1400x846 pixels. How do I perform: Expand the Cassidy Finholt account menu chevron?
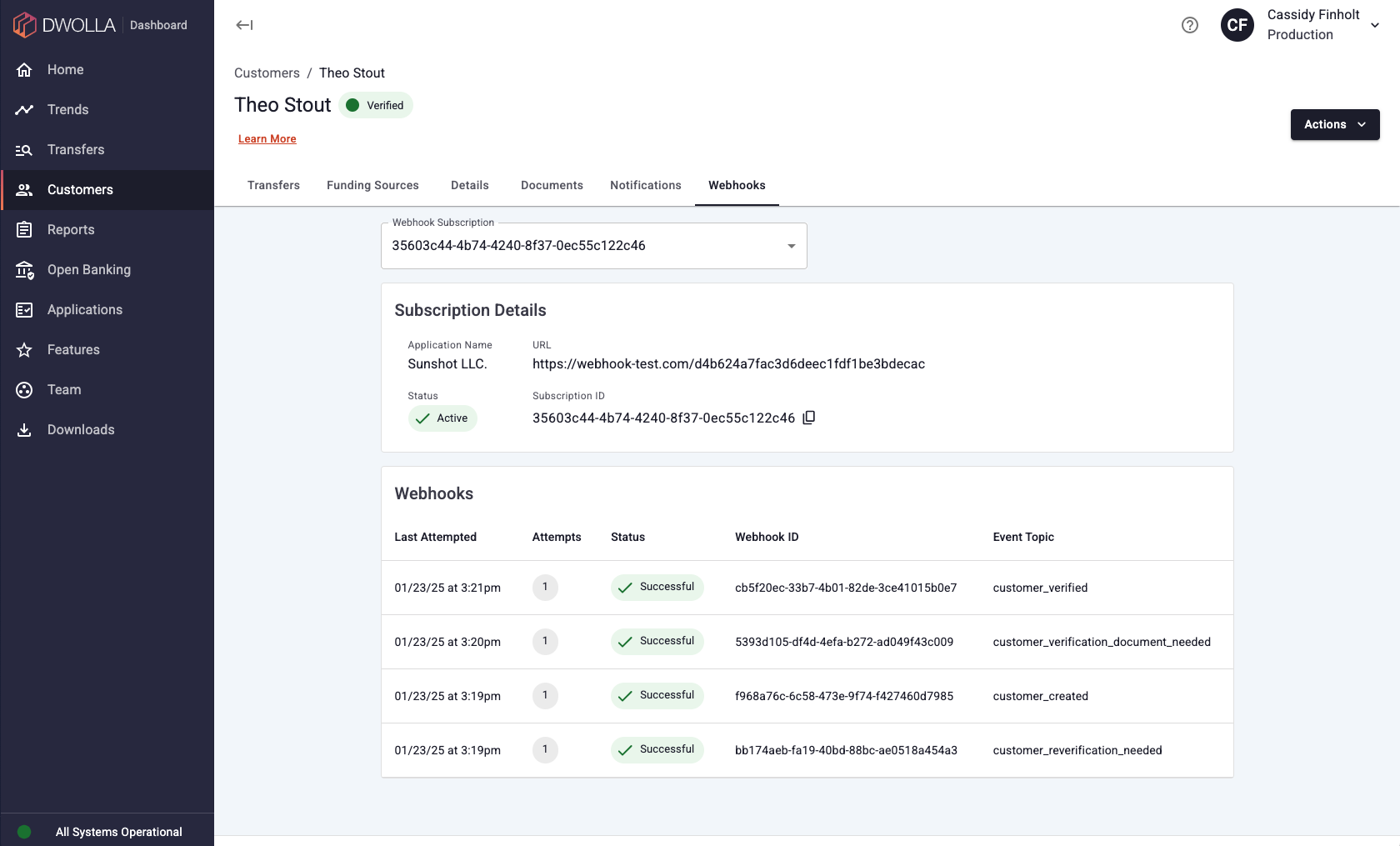tap(1375, 25)
